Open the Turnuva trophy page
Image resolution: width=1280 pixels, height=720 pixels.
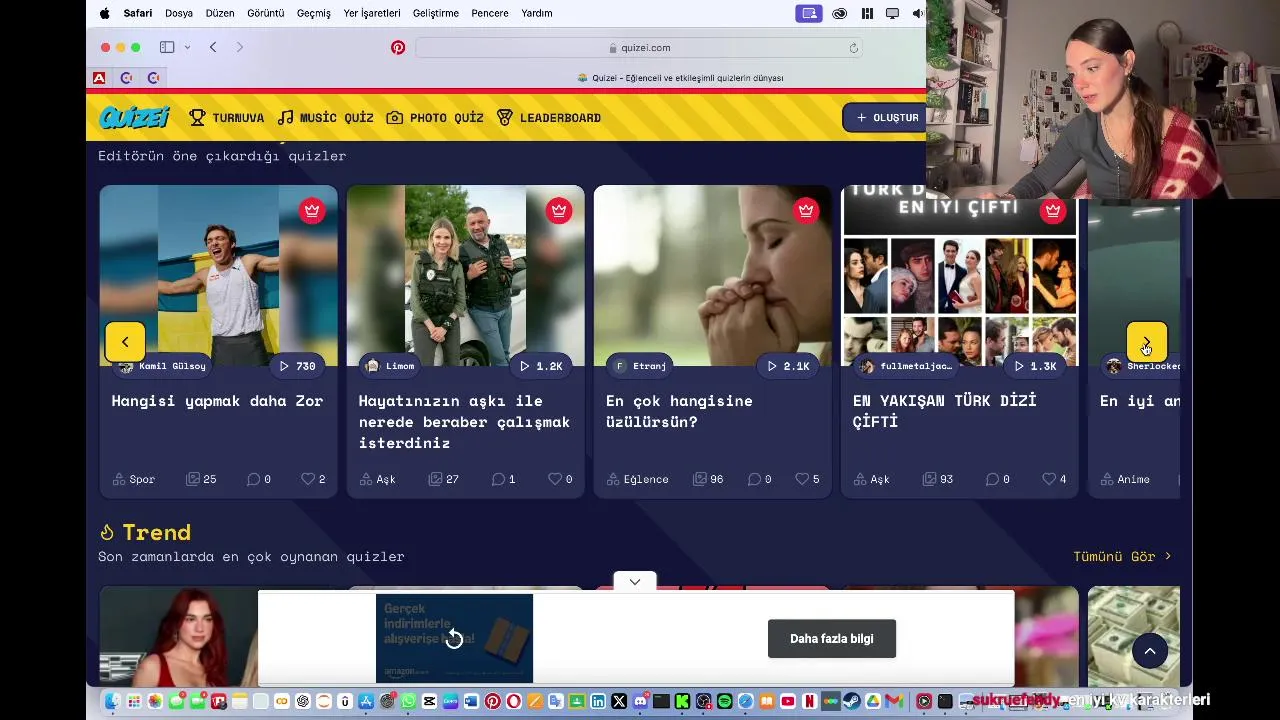pos(227,118)
